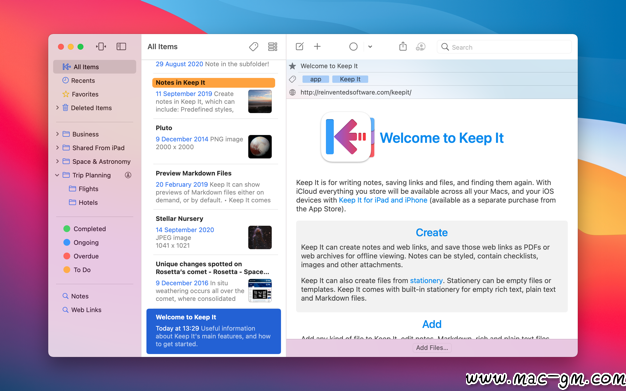The height and width of the screenshot is (391, 626).
Task: Open Recents in sidebar
Action: coord(83,80)
